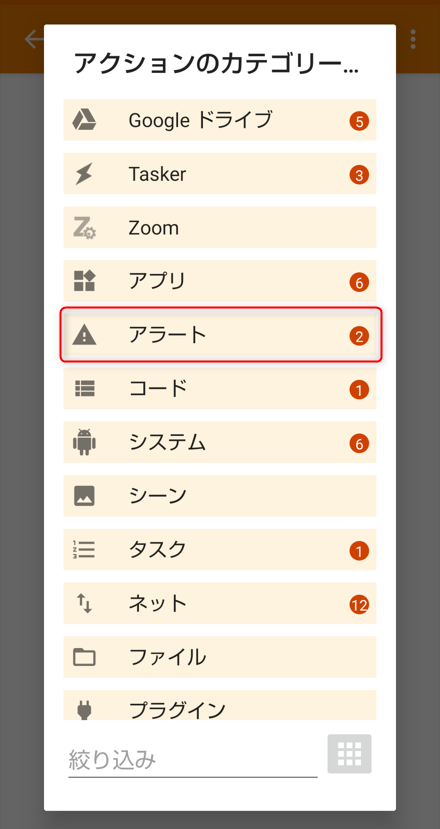The height and width of the screenshot is (829, 440).
Task: Tap the ファイル folder icon
Action: (84, 657)
